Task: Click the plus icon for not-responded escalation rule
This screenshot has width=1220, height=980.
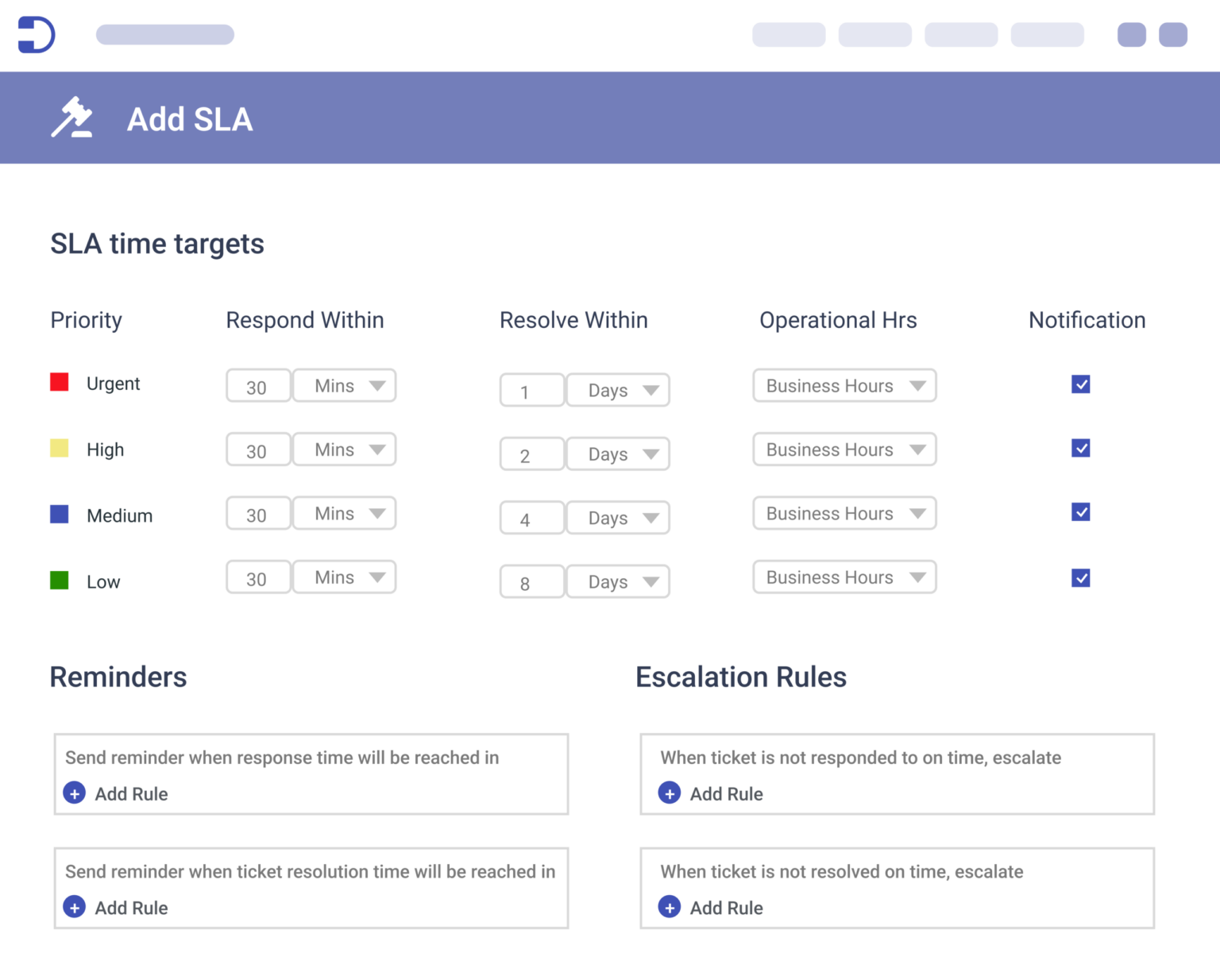Action: click(670, 793)
